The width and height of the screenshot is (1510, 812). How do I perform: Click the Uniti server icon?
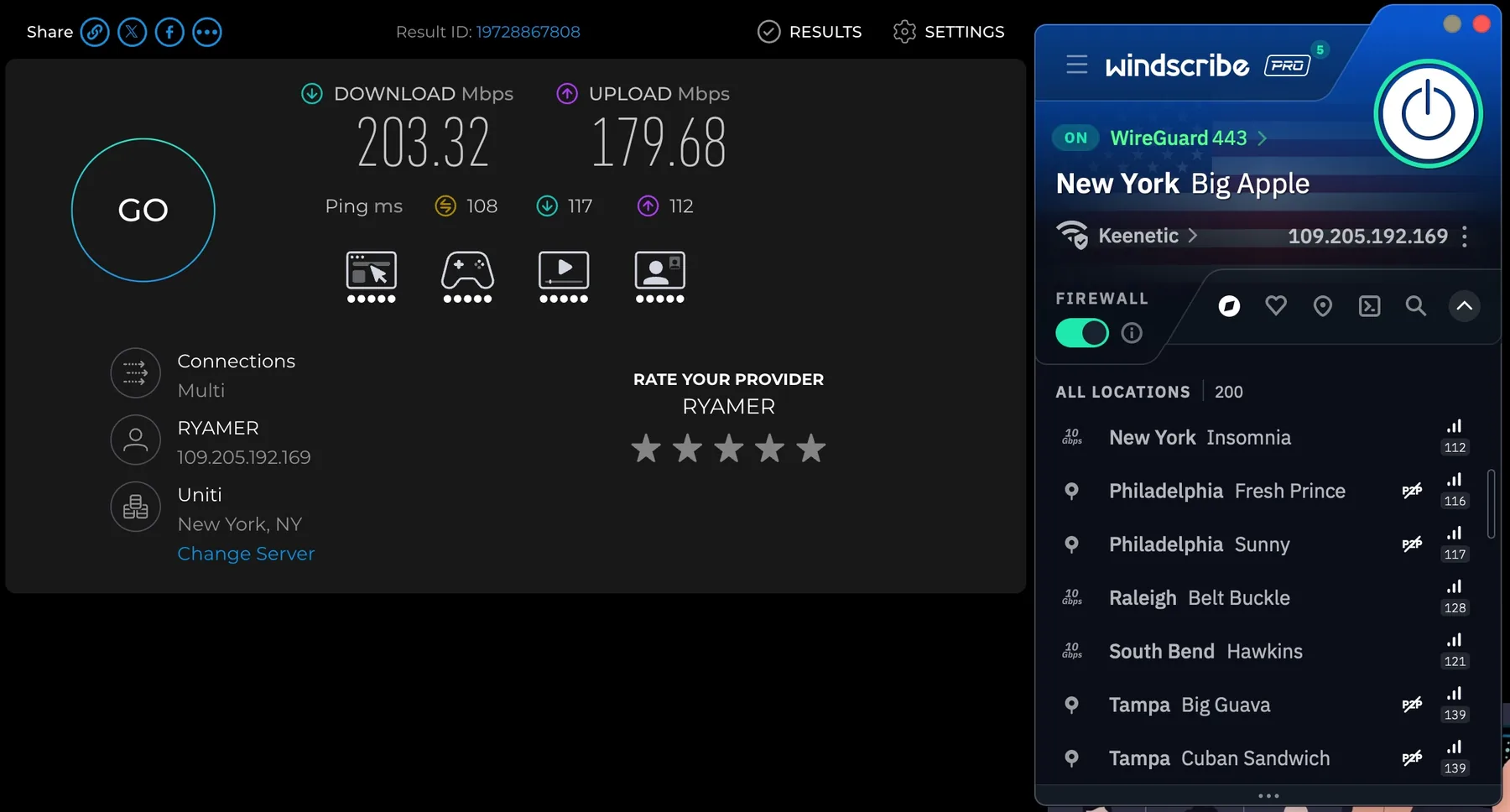135,507
